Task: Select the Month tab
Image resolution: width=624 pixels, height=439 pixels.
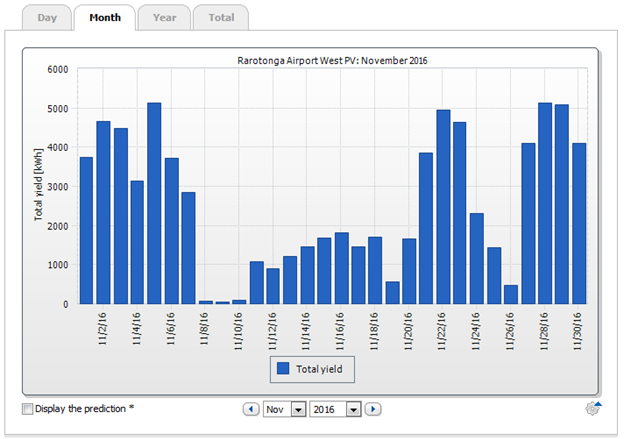Action: (x=104, y=18)
